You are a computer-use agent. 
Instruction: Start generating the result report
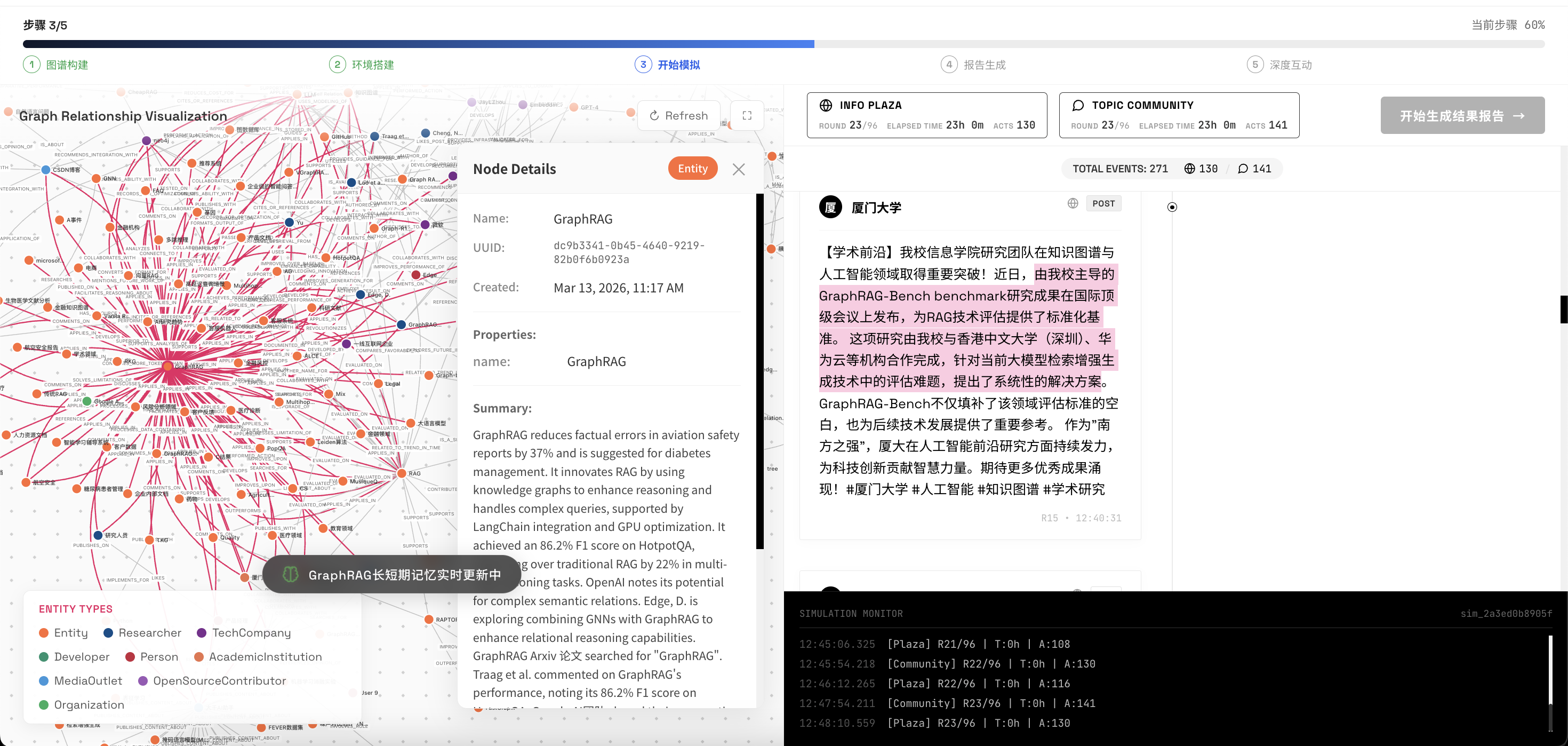(1462, 116)
